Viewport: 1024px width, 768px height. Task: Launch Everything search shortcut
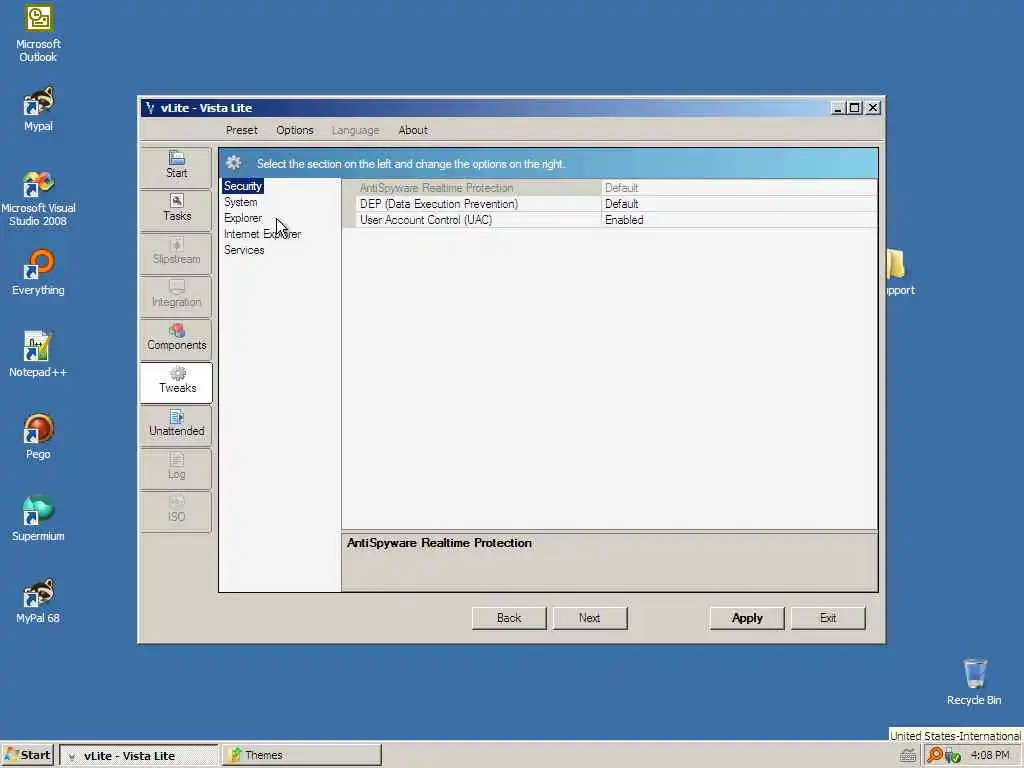(38, 272)
